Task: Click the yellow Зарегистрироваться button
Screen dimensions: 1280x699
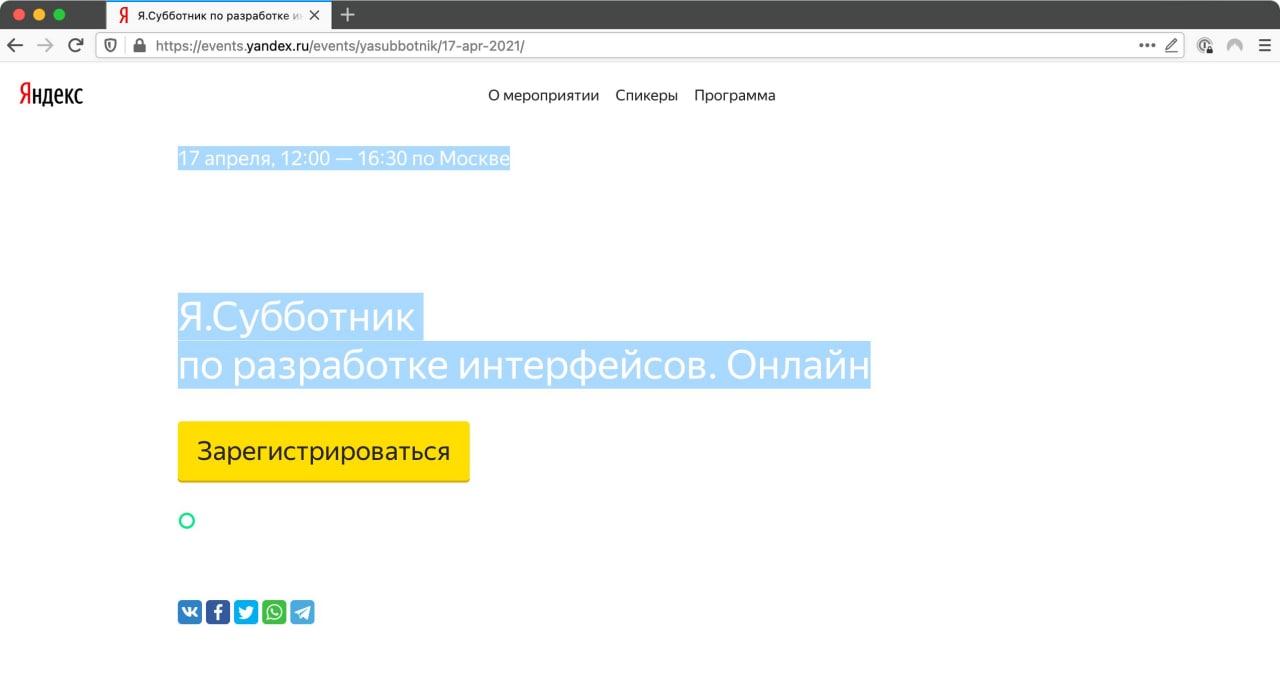Action: click(x=323, y=451)
